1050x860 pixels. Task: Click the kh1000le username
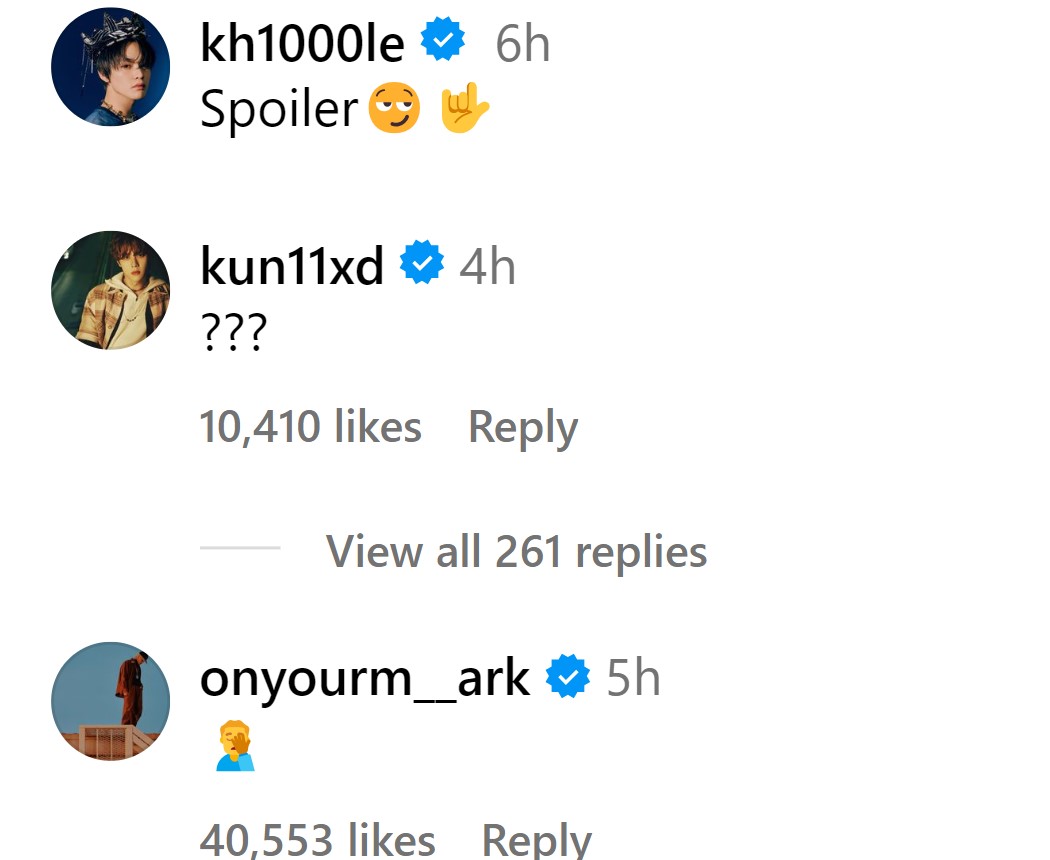(x=302, y=44)
